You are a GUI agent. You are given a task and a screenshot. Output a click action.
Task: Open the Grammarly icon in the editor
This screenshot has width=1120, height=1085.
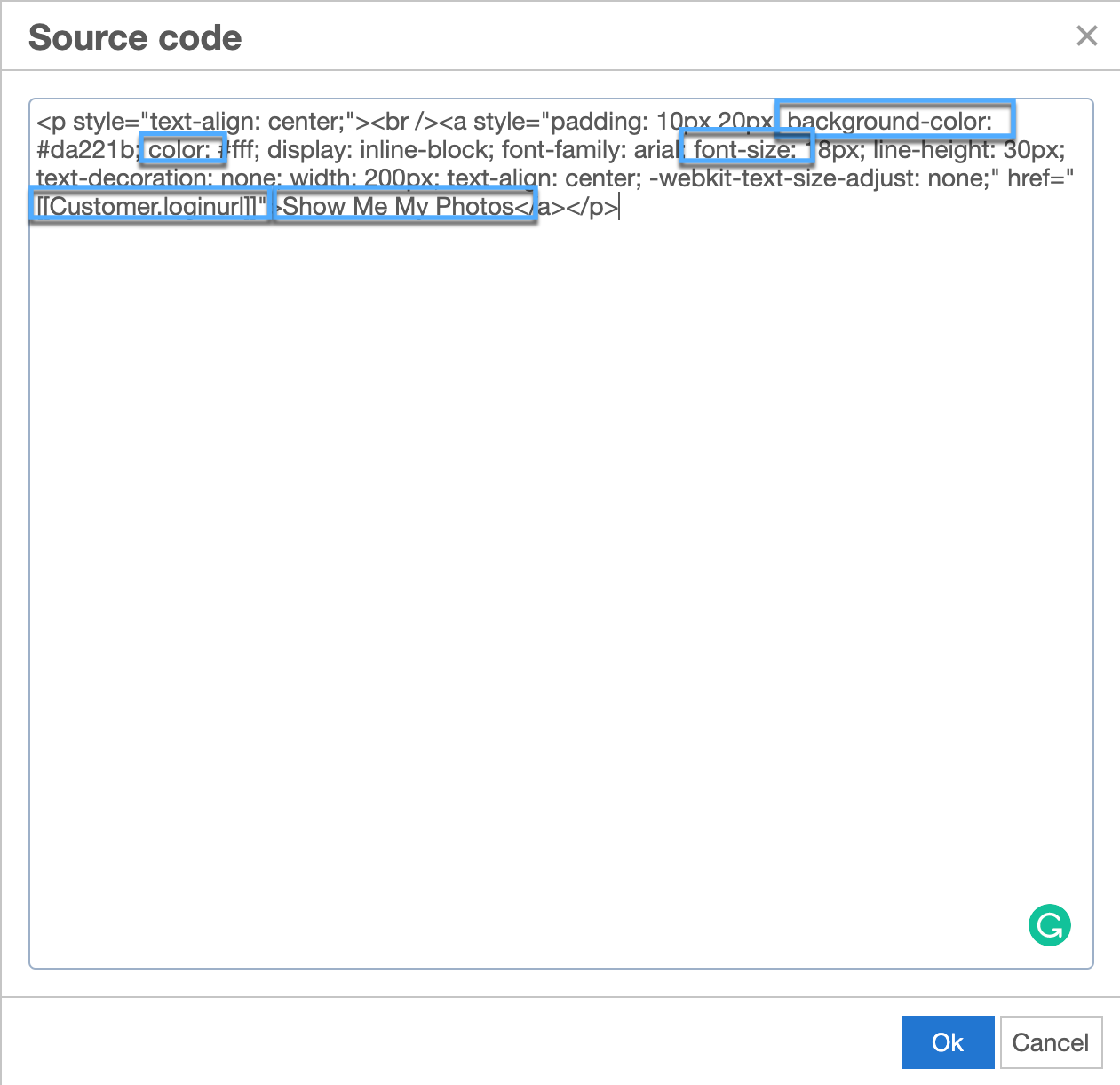(1050, 925)
